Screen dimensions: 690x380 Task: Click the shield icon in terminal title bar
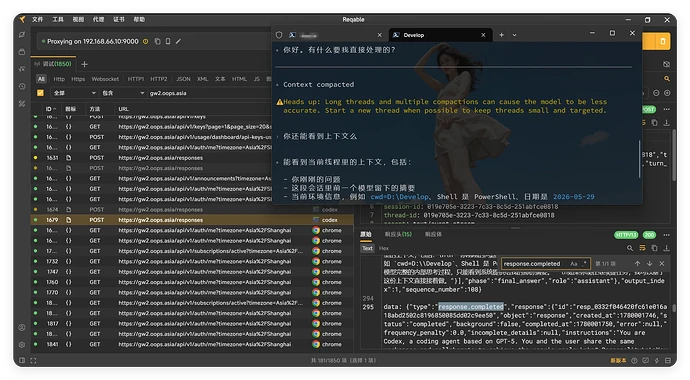click(279, 35)
